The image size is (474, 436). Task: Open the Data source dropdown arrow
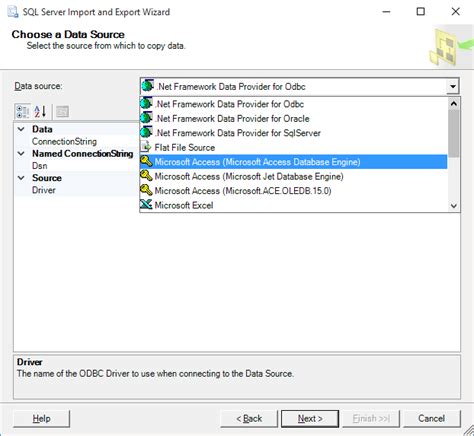pos(453,87)
